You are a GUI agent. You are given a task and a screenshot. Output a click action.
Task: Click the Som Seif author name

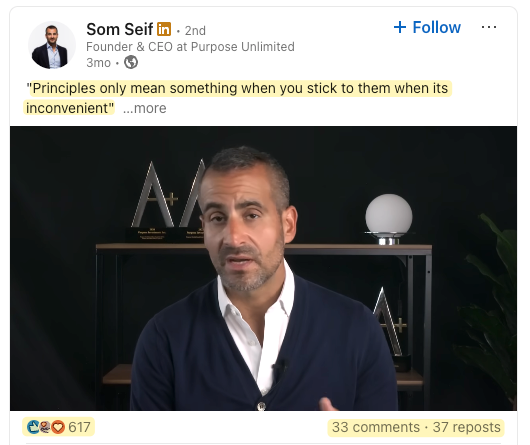(x=120, y=29)
